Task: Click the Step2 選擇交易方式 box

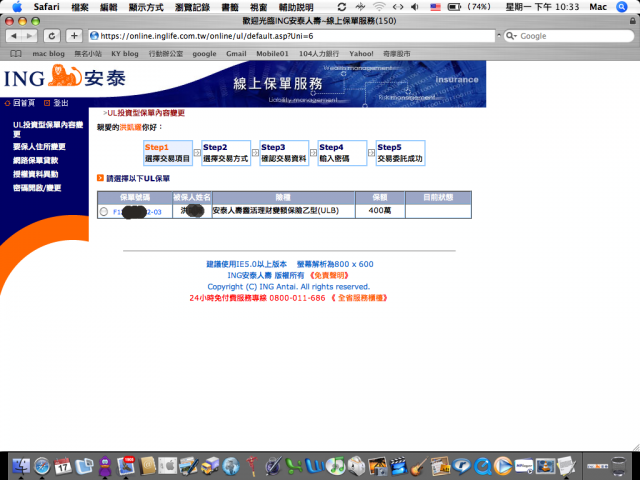Action: [x=226, y=153]
